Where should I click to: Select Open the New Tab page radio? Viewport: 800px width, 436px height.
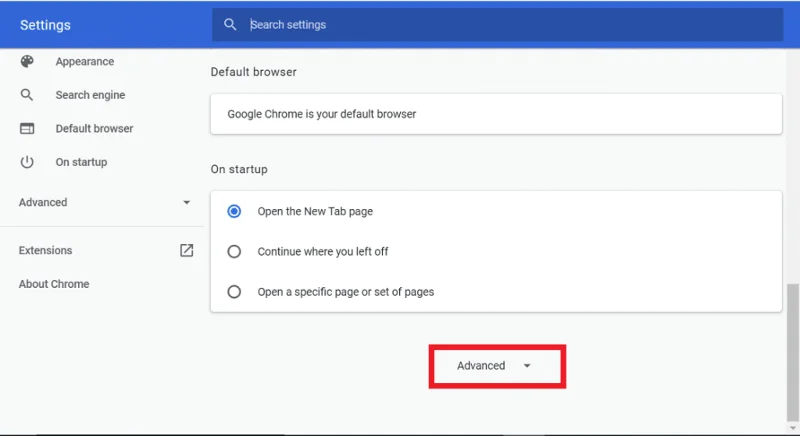point(234,211)
